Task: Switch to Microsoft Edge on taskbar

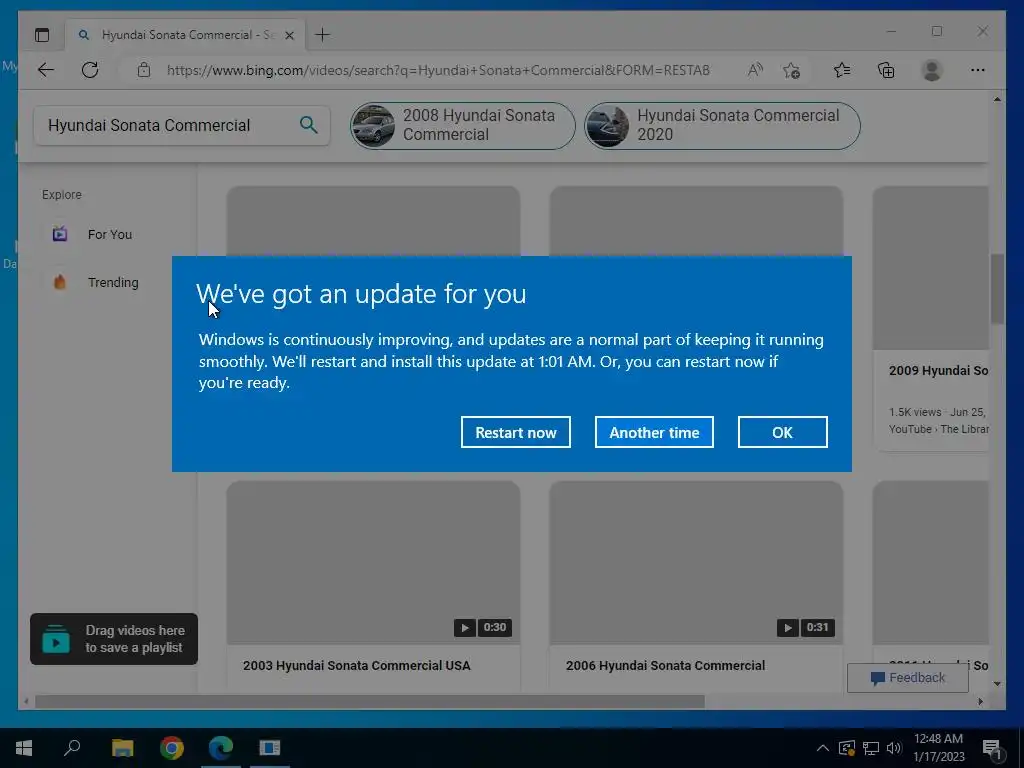Action: (x=221, y=748)
